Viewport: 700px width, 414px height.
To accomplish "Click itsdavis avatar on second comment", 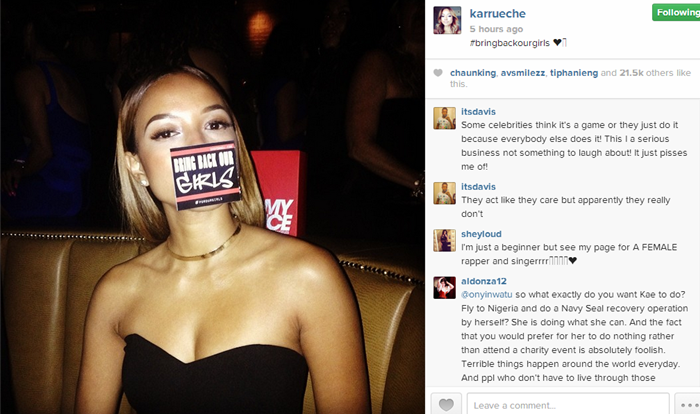I will click(444, 193).
